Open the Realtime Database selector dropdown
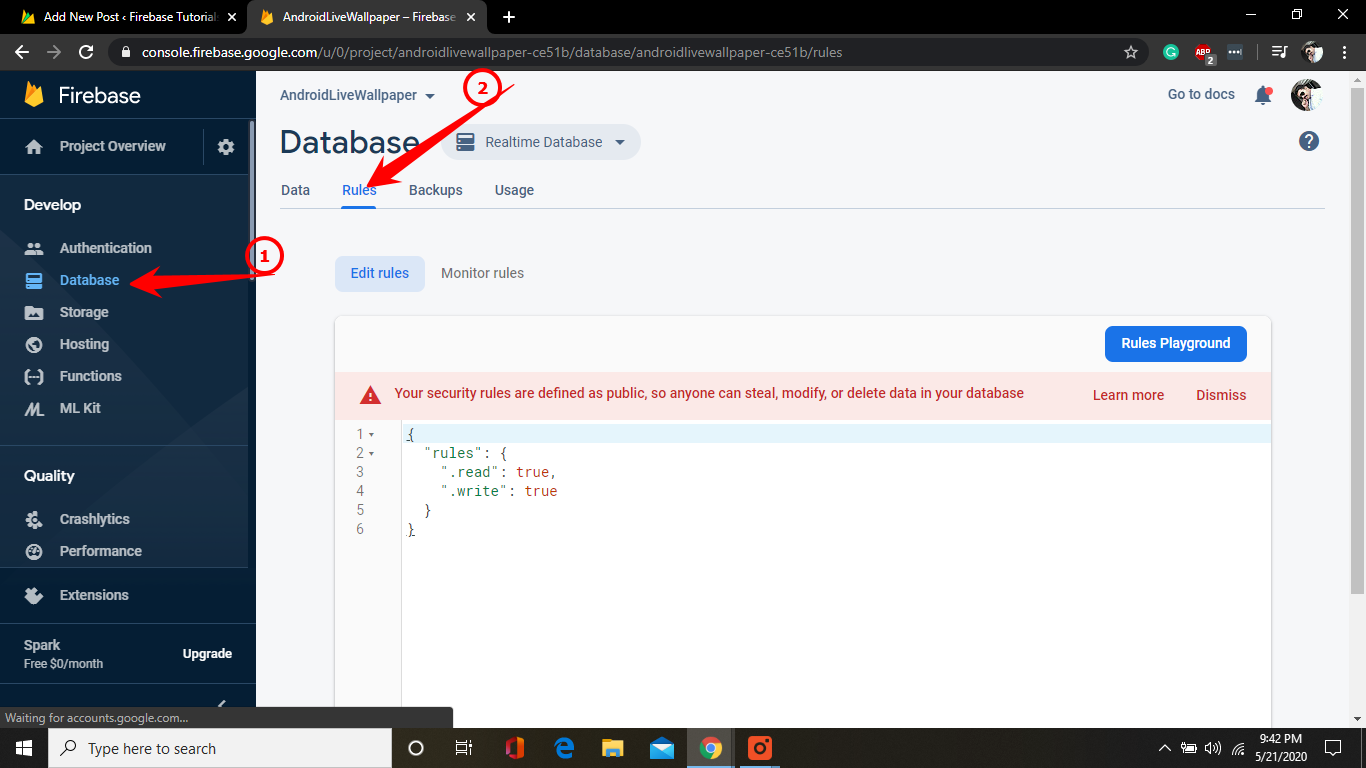The height and width of the screenshot is (768, 1366). coord(540,142)
